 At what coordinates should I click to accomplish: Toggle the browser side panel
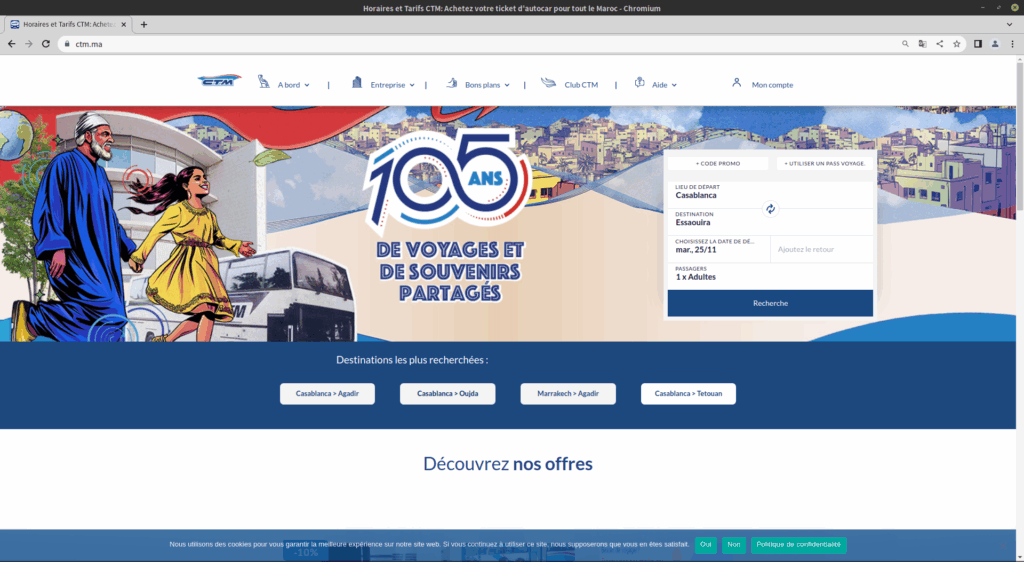978,44
